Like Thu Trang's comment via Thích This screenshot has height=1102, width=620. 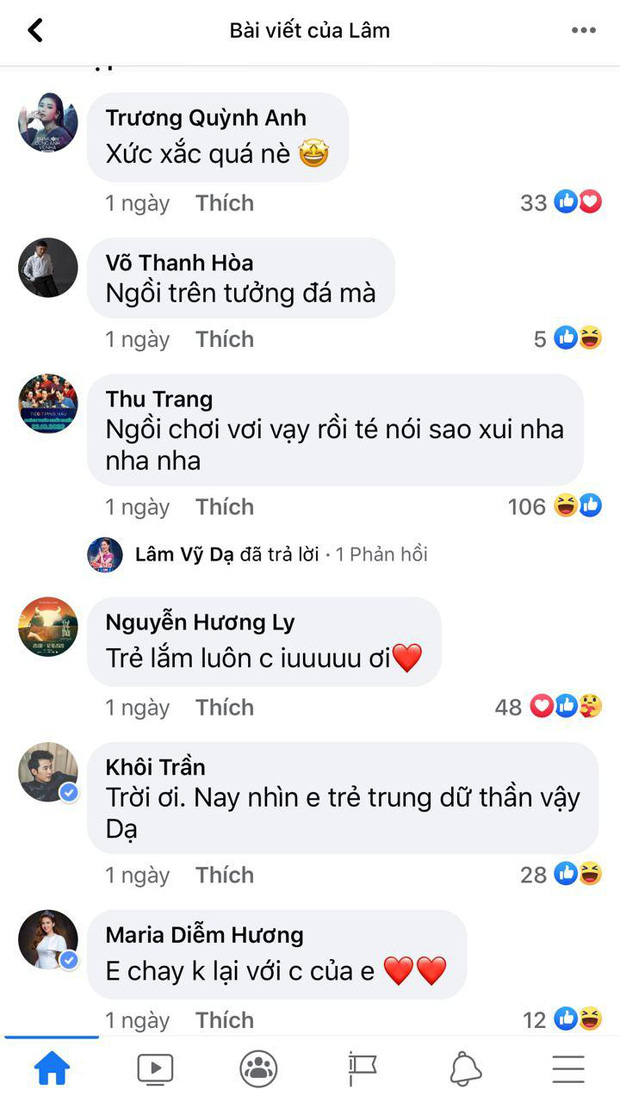pyautogui.click(x=225, y=507)
